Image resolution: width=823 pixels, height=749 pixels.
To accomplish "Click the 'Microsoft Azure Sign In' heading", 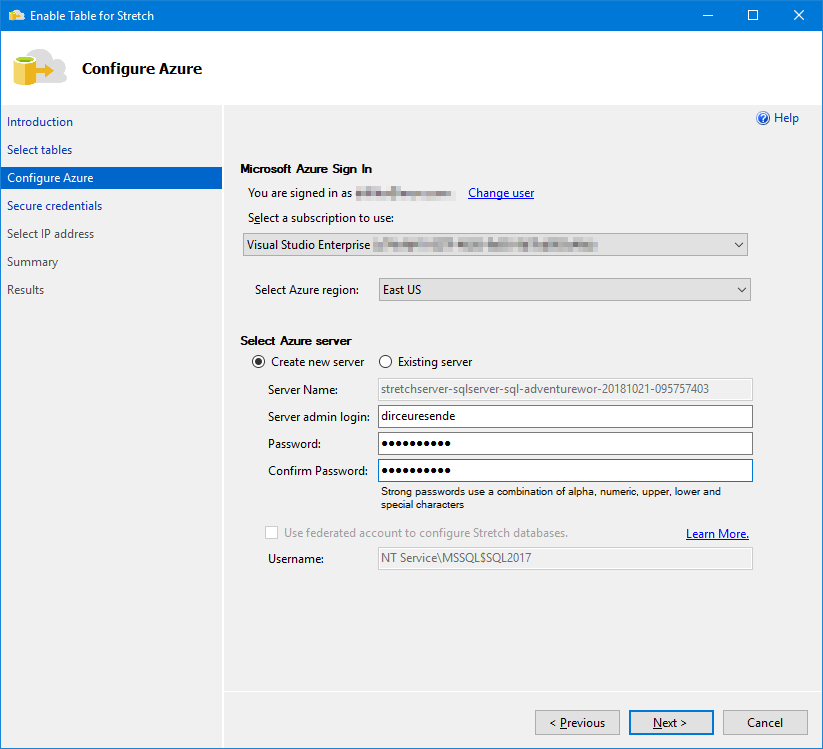I will (x=306, y=168).
